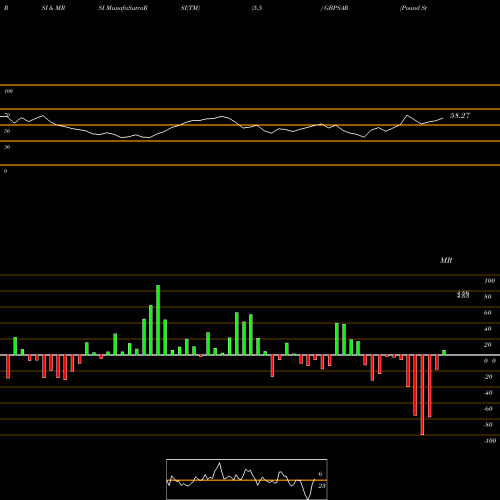Image resolution: width=500 pixels, height=500 pixels.
Task: Click the 30 level label on RSI axis
Action: tap(7, 147)
